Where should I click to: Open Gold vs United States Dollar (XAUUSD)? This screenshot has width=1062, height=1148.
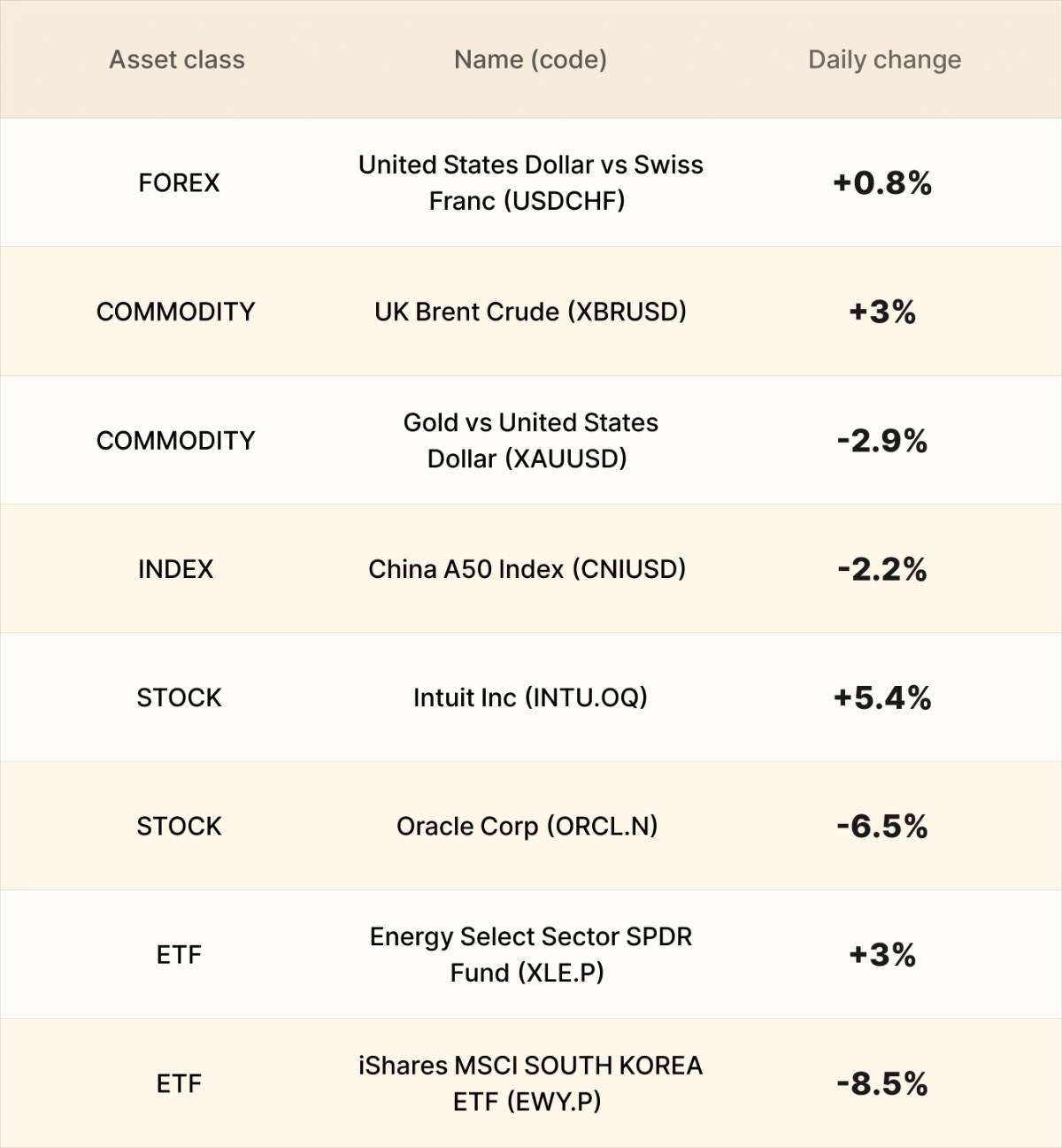pyautogui.click(x=530, y=440)
